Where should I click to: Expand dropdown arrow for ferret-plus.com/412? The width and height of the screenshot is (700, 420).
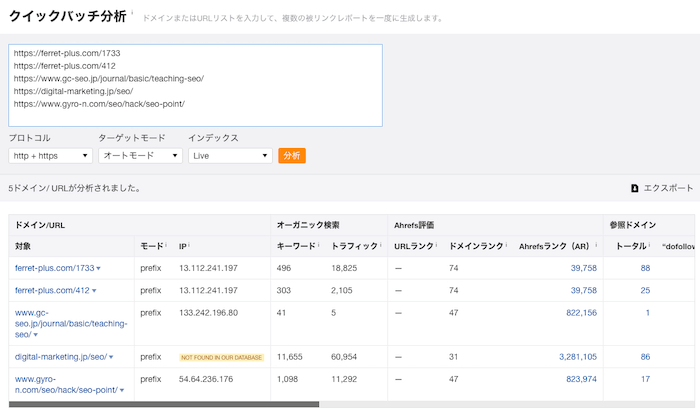(94, 291)
